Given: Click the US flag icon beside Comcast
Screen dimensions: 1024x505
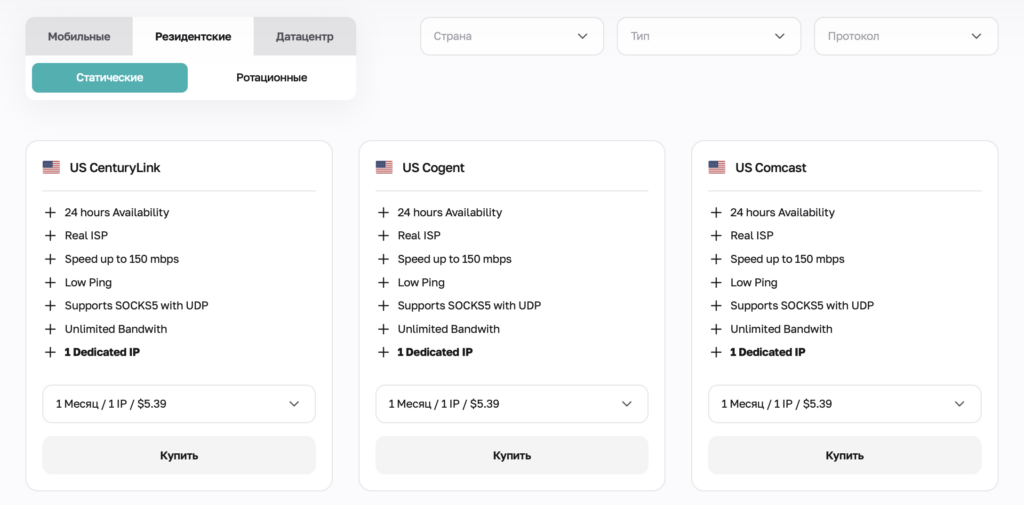Looking at the screenshot, I should 716,168.
